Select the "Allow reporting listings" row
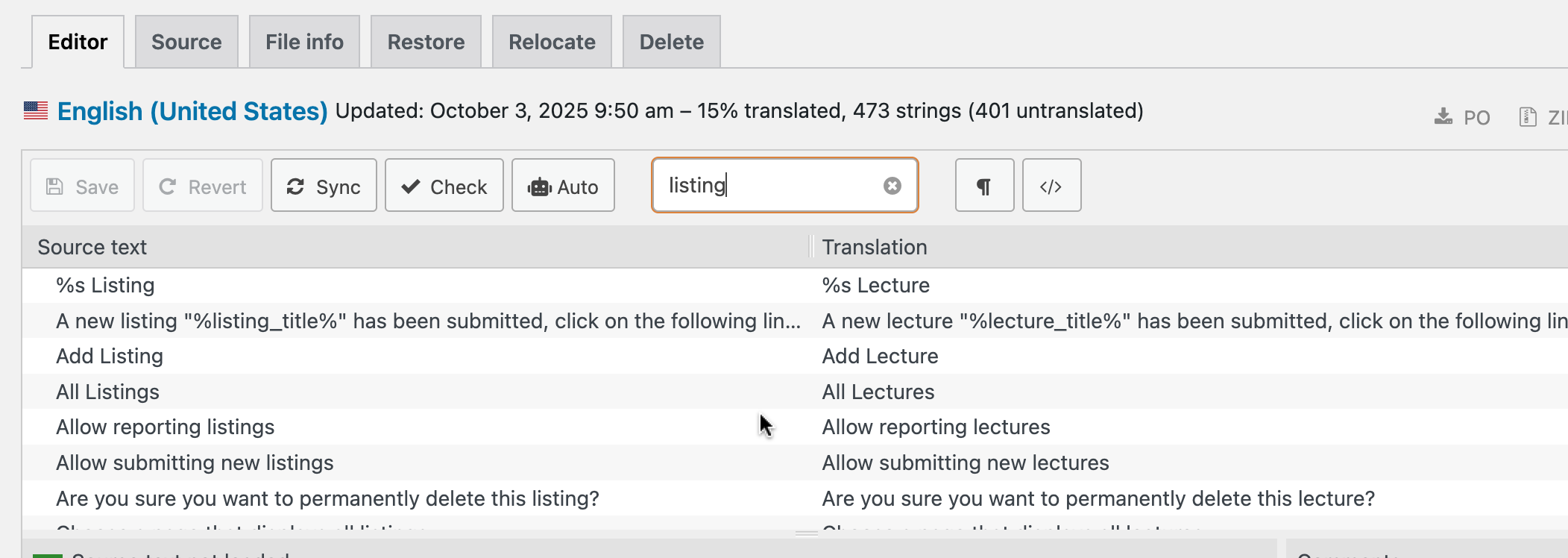The height and width of the screenshot is (558, 1568). point(166,427)
